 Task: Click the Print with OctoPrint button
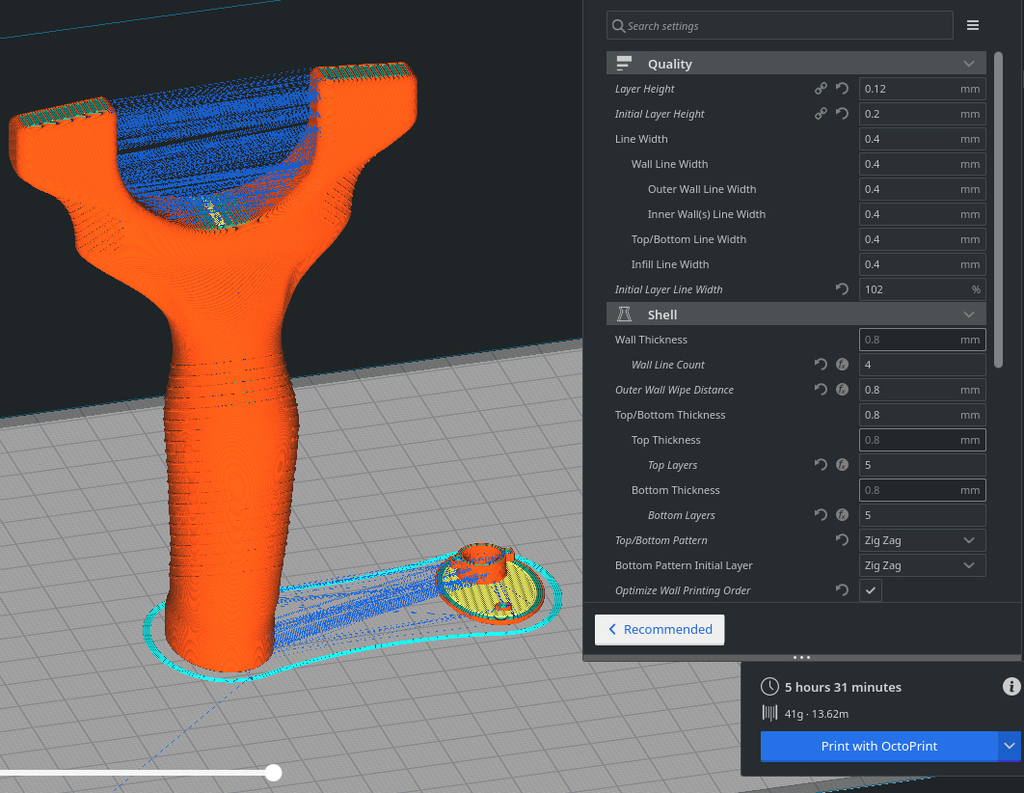coord(879,746)
